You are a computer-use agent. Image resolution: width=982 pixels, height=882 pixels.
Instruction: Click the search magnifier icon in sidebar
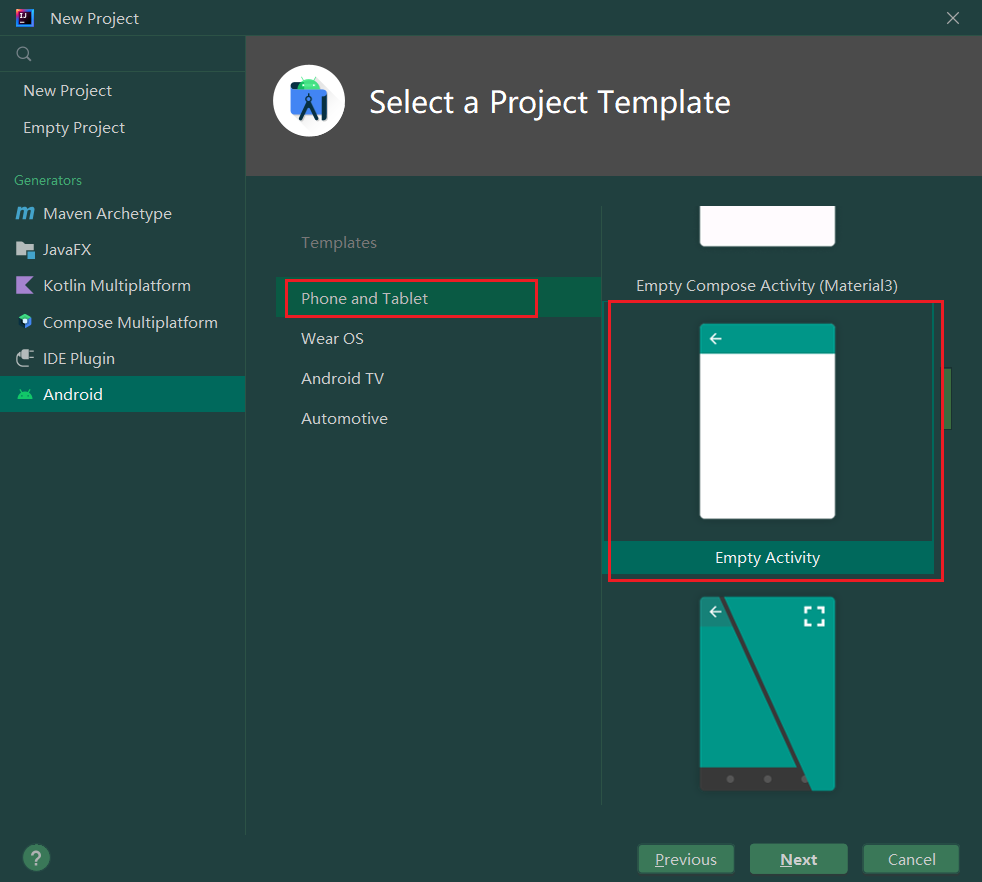(24, 54)
